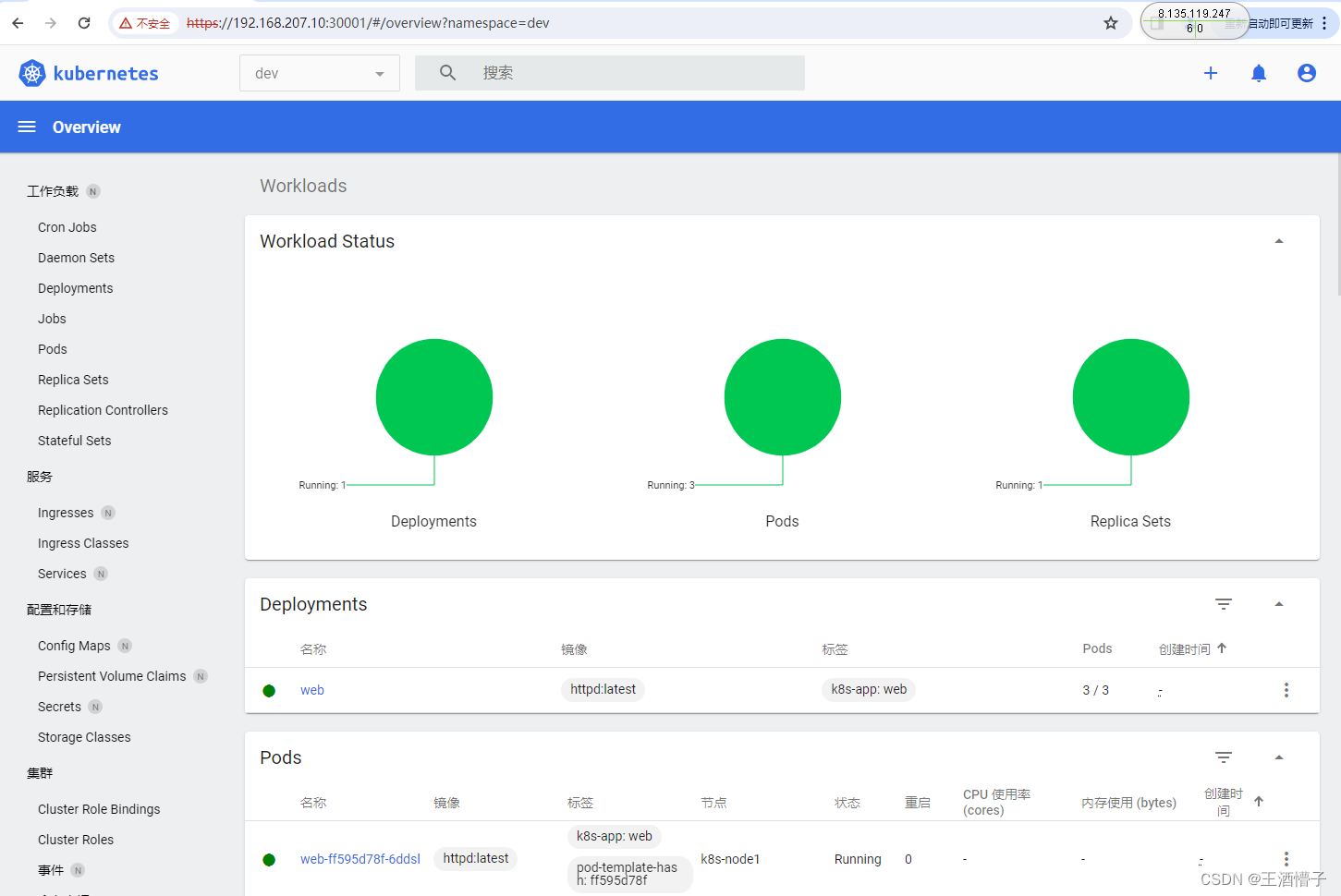
Task: Click the Deployments green status circle
Action: click(434, 397)
